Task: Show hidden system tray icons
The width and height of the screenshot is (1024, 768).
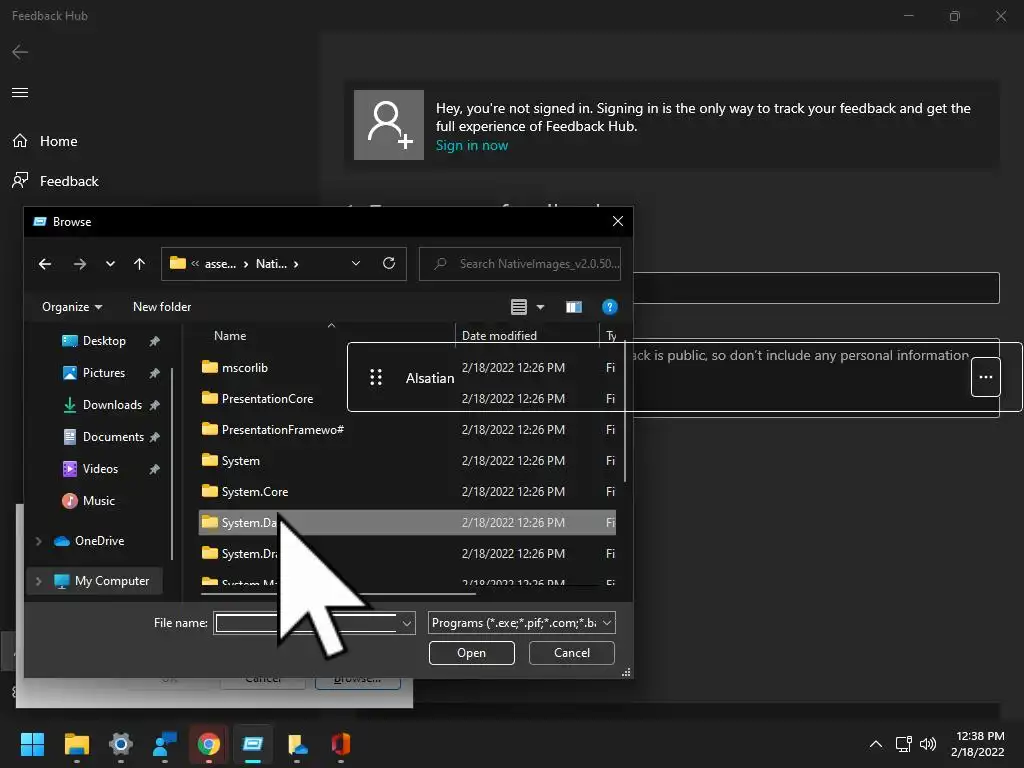Action: [876, 744]
